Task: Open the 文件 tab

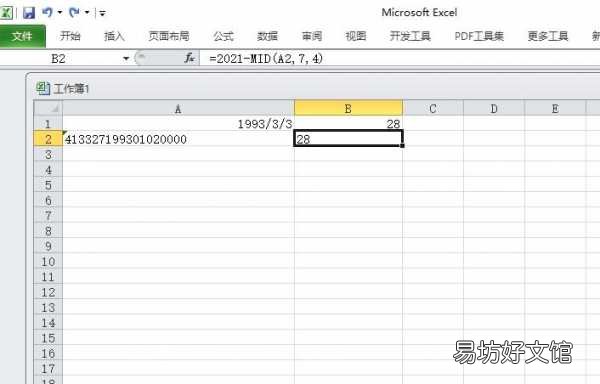Action: click(22, 36)
